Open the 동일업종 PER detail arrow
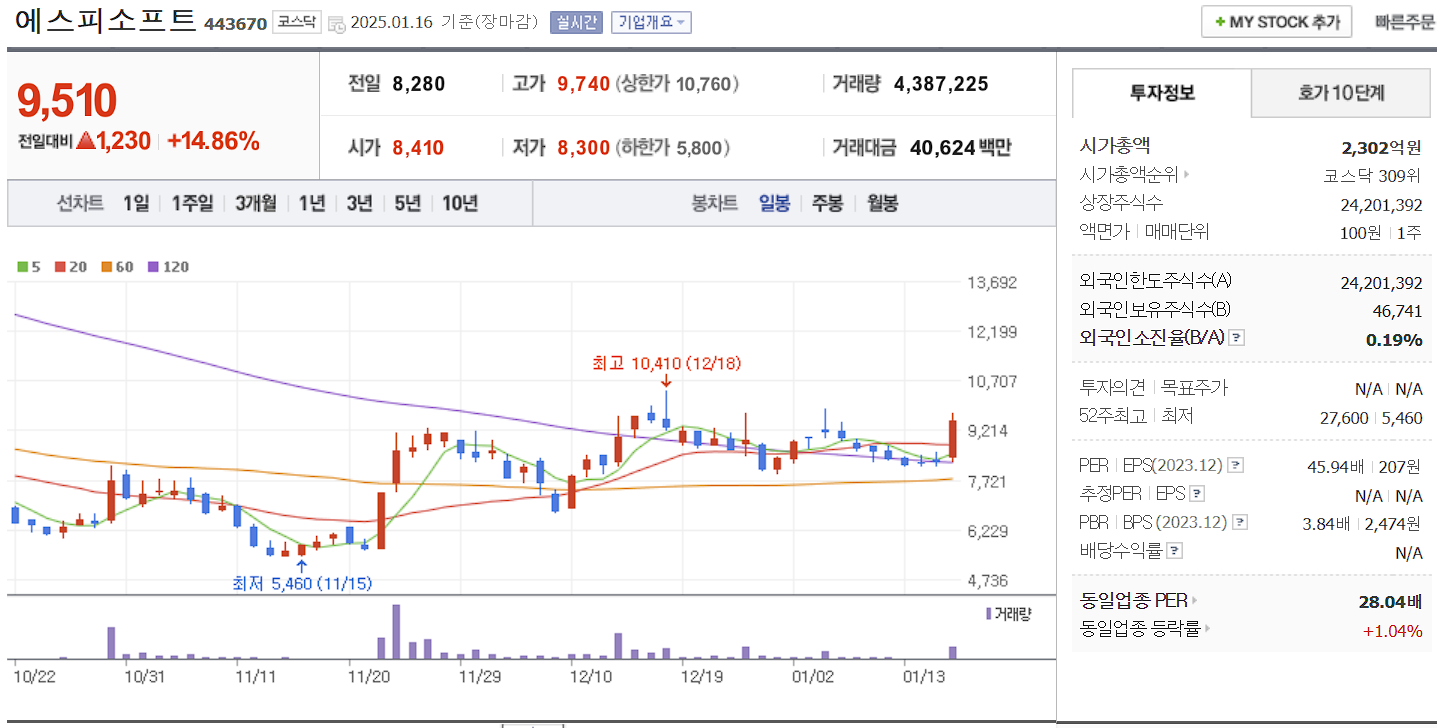This screenshot has width=1437, height=728. pos(1196,600)
